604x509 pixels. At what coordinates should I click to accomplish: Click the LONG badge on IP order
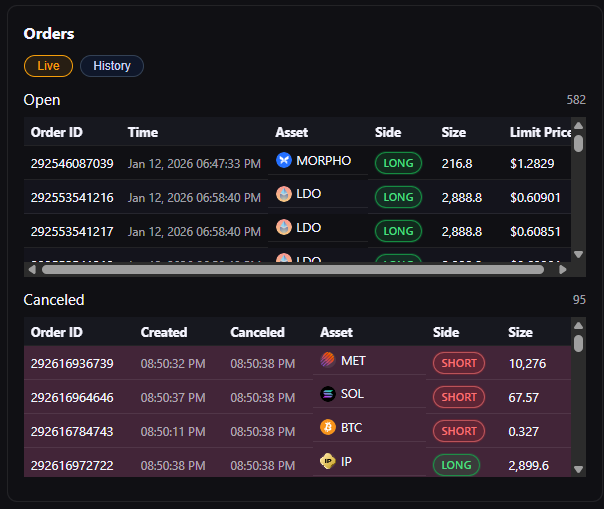tap(456, 465)
